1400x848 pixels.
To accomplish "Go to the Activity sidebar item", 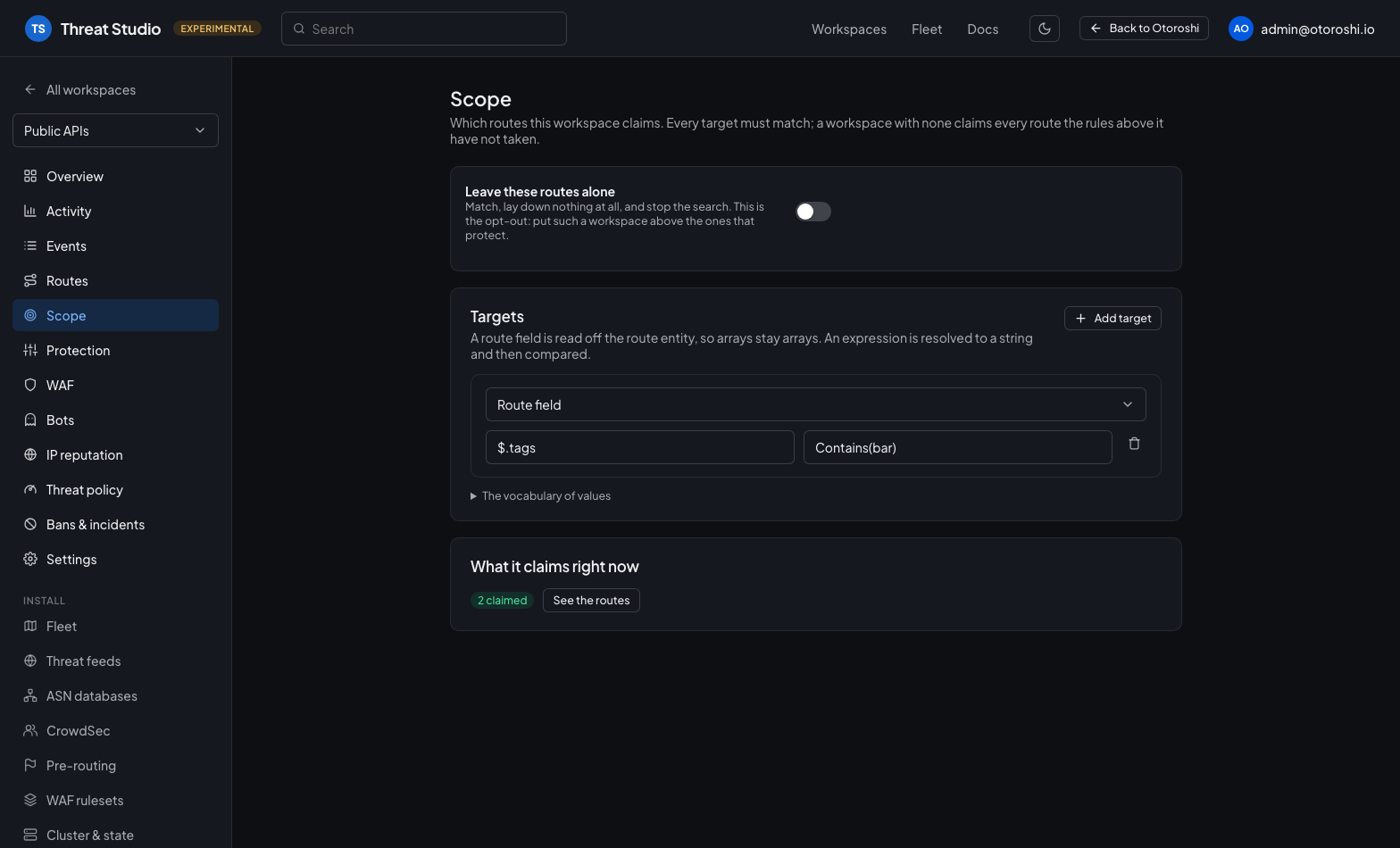I will click(x=115, y=211).
